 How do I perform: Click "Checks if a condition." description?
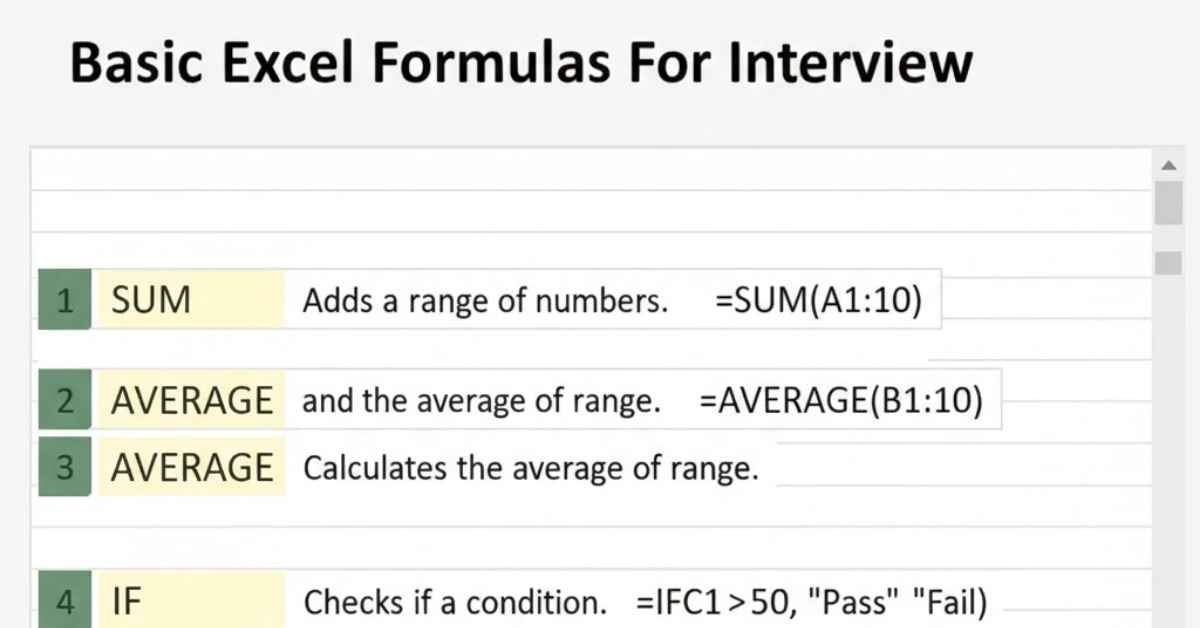point(455,602)
